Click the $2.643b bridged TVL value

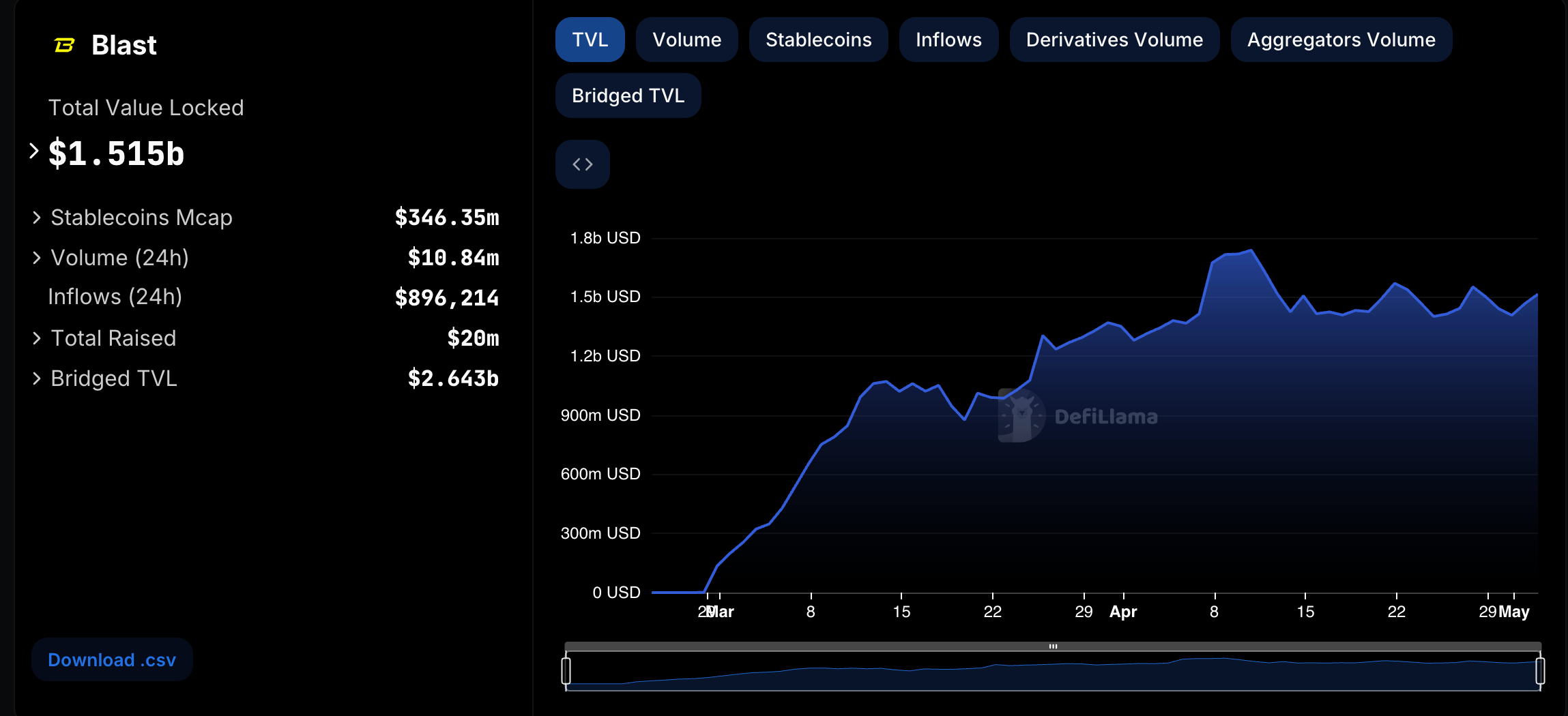(453, 378)
